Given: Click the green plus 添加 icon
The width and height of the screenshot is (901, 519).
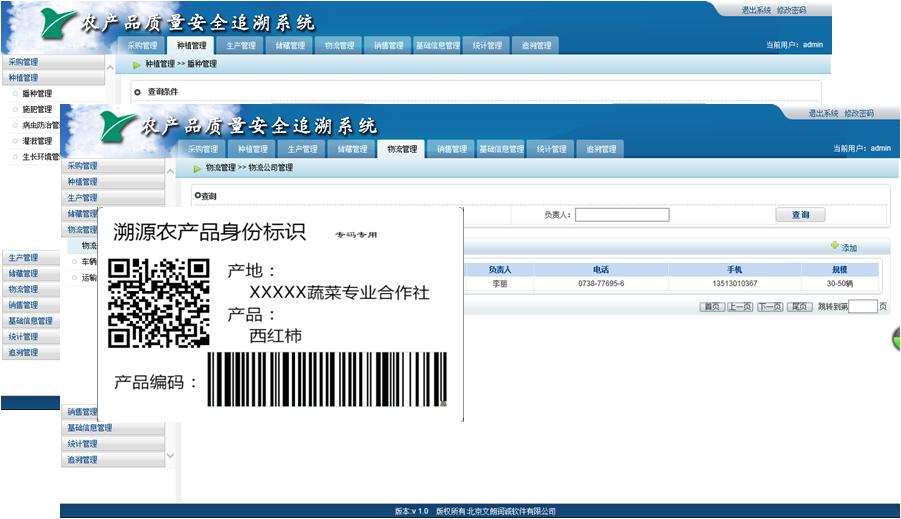Looking at the screenshot, I should tap(834, 246).
